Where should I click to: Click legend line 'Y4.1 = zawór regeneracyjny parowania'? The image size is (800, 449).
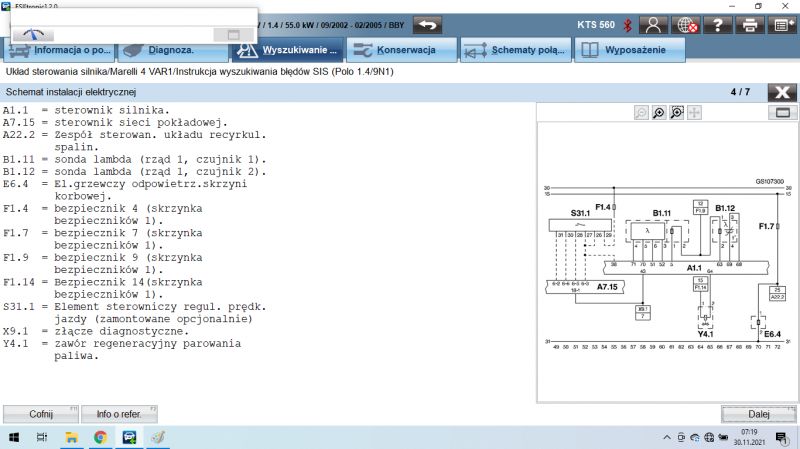click(122, 343)
